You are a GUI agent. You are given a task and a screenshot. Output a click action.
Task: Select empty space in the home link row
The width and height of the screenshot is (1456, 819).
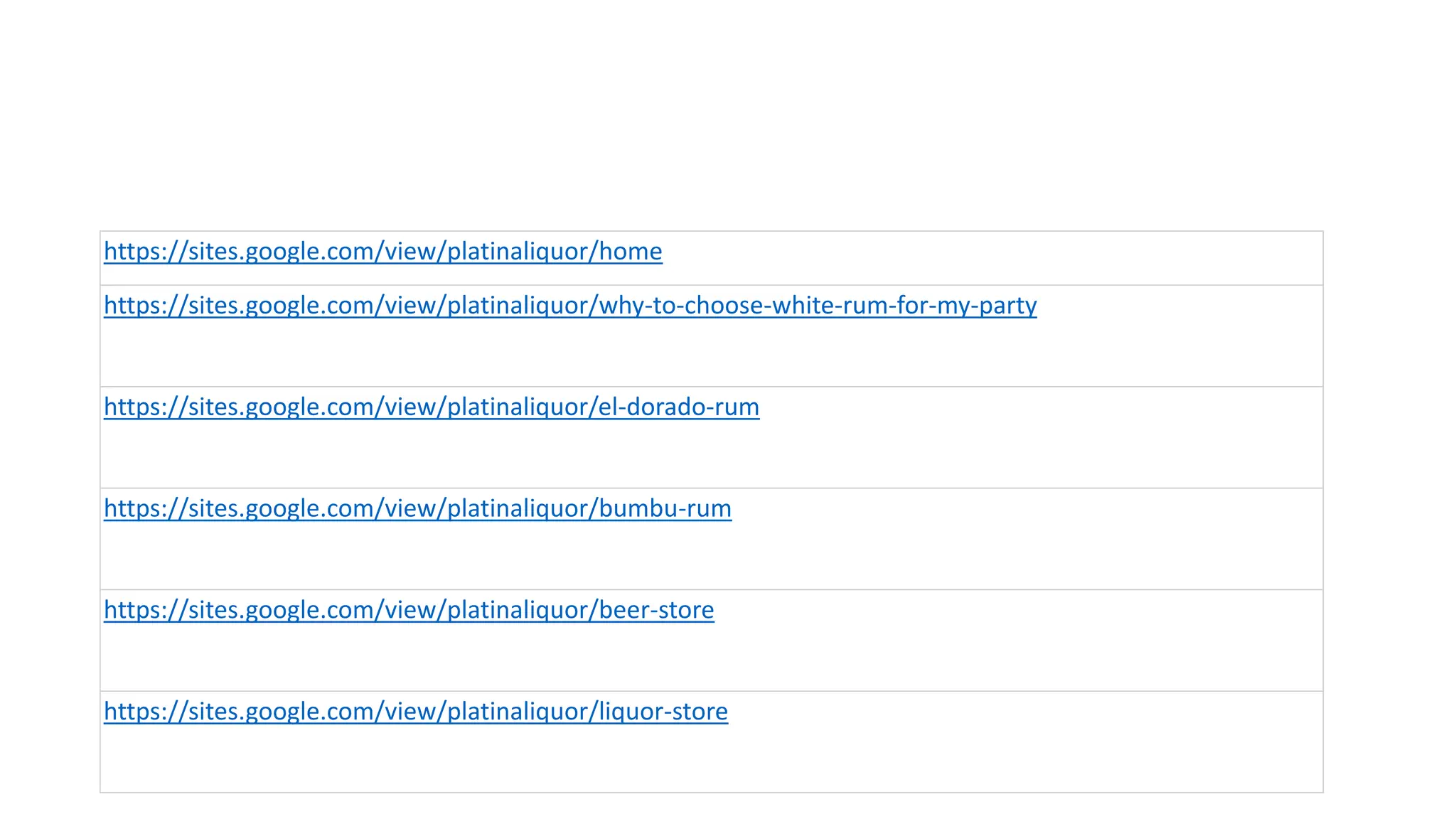coord(995,257)
